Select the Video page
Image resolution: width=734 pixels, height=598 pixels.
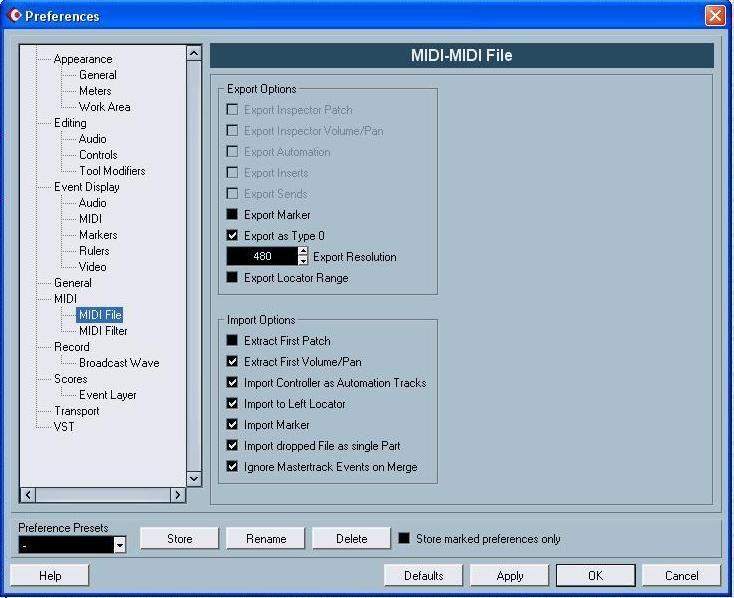tap(93, 266)
